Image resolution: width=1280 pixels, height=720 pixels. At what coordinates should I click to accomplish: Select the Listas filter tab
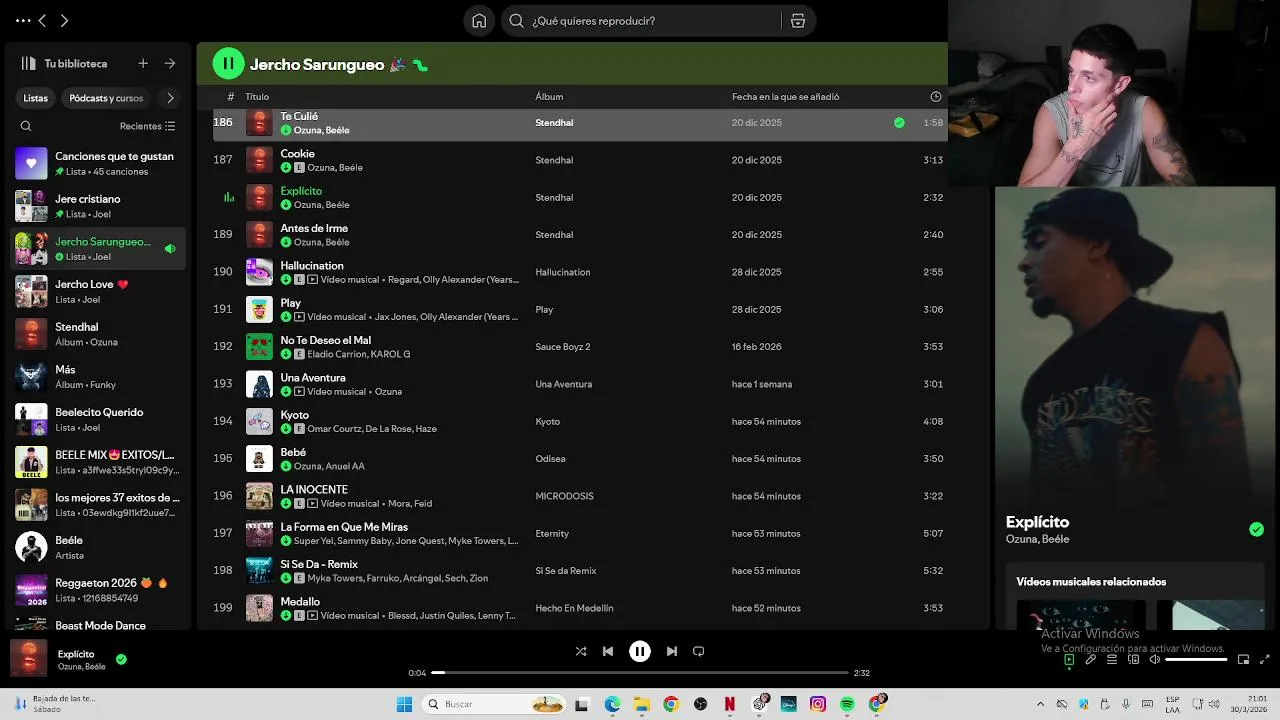pyautogui.click(x=36, y=98)
